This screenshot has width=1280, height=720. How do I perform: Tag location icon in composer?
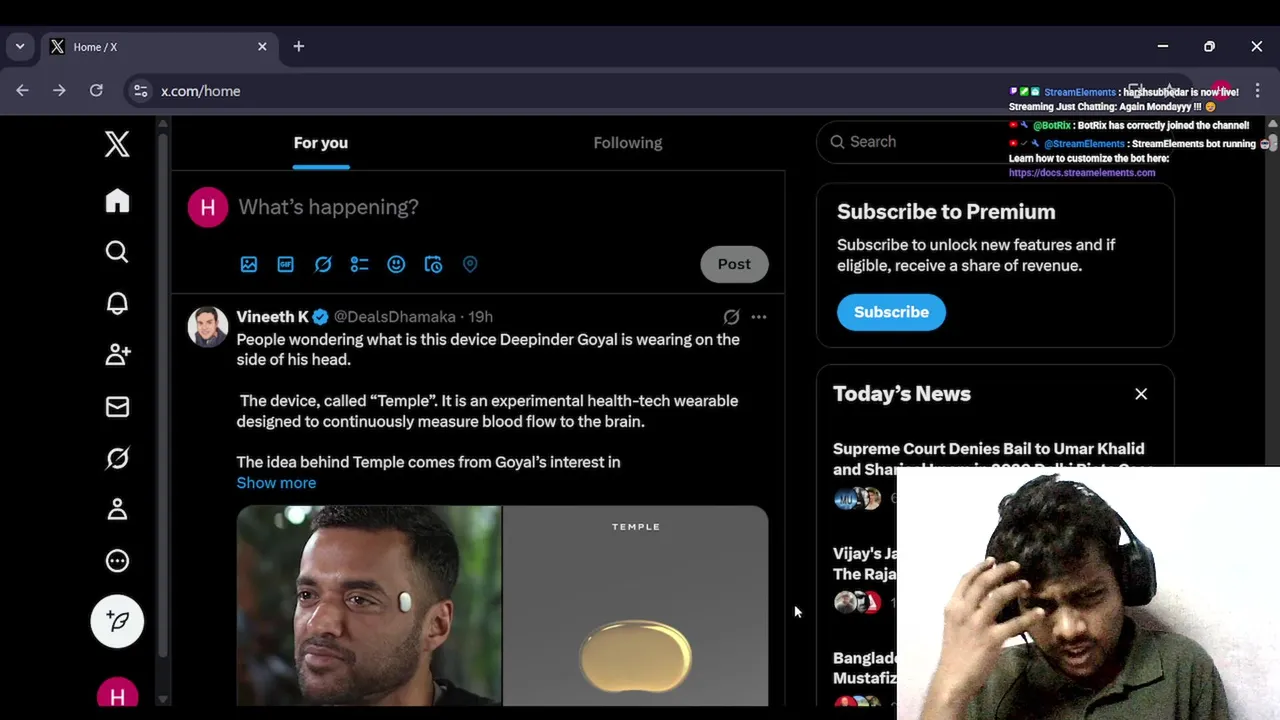(x=470, y=264)
